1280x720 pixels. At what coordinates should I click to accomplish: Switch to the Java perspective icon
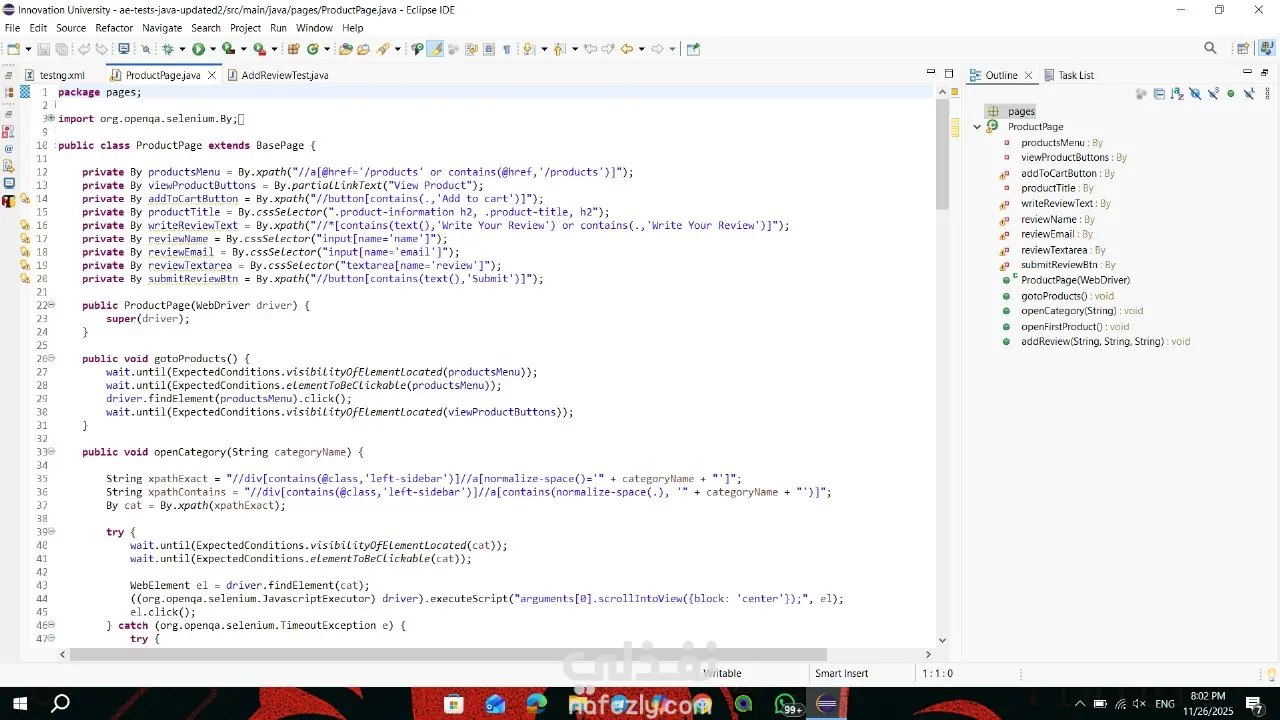pyautogui.click(x=1265, y=49)
